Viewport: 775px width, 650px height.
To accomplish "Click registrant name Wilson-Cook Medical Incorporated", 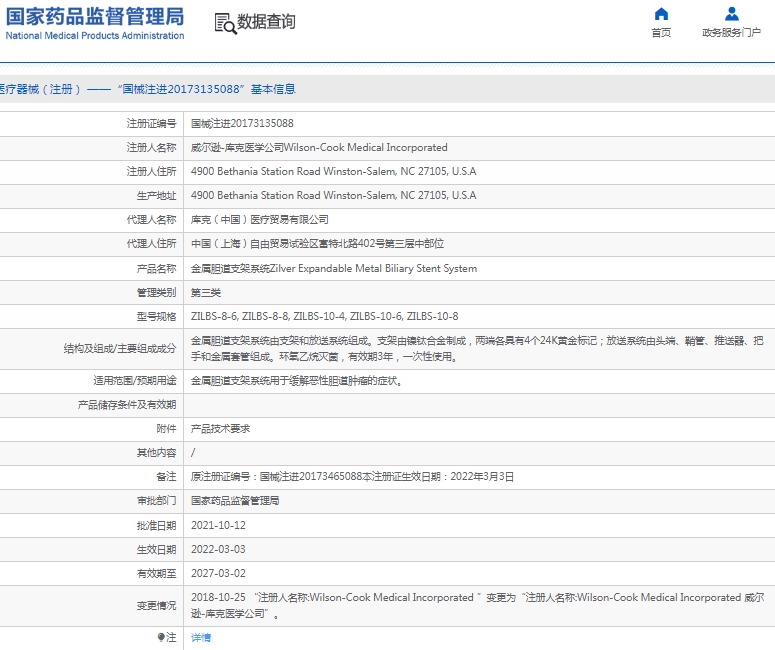I will click(319, 147).
